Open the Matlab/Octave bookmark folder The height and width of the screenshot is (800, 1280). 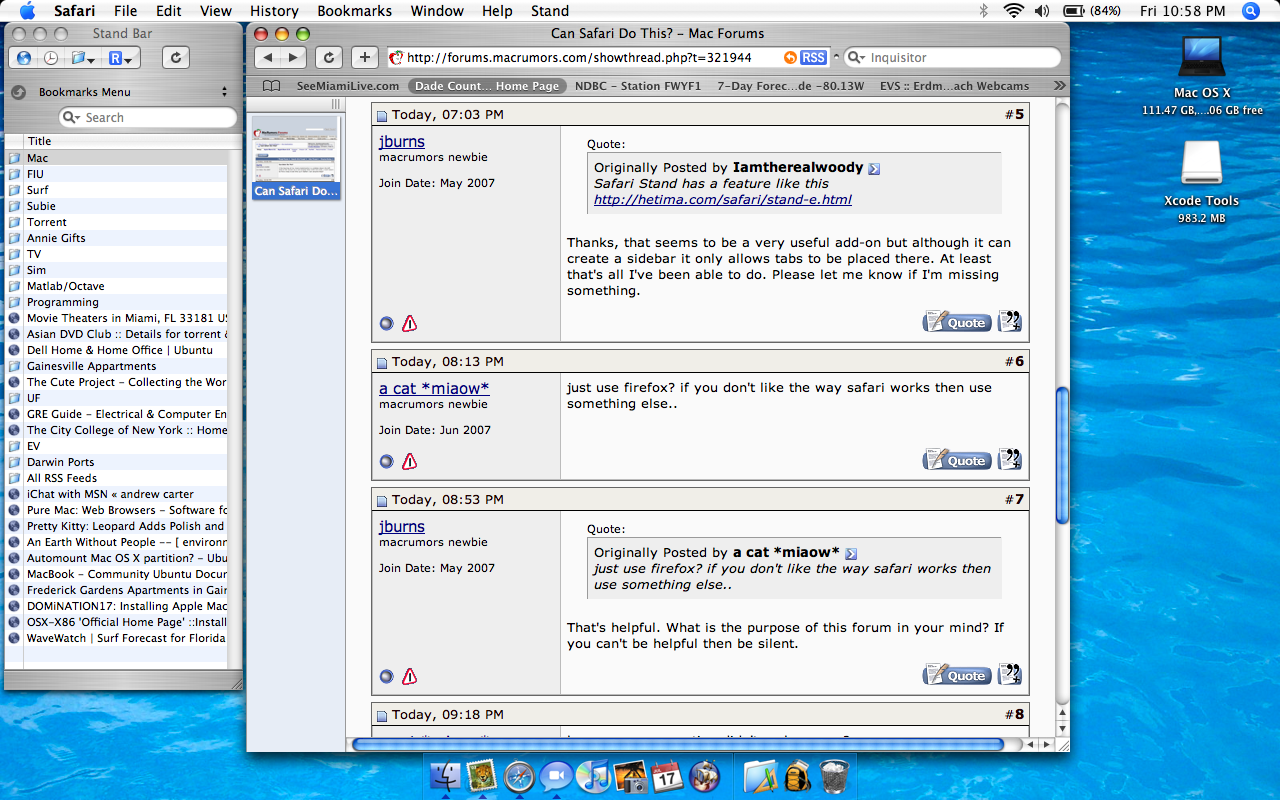pyautogui.click(x=117, y=286)
